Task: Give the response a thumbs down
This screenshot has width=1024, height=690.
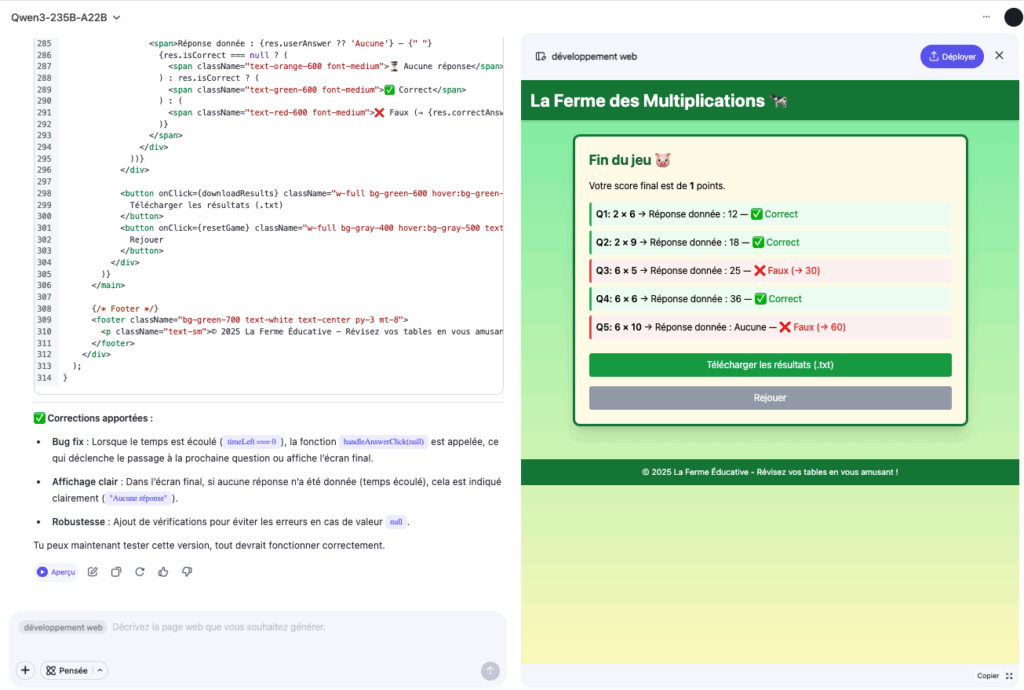Action: point(187,572)
